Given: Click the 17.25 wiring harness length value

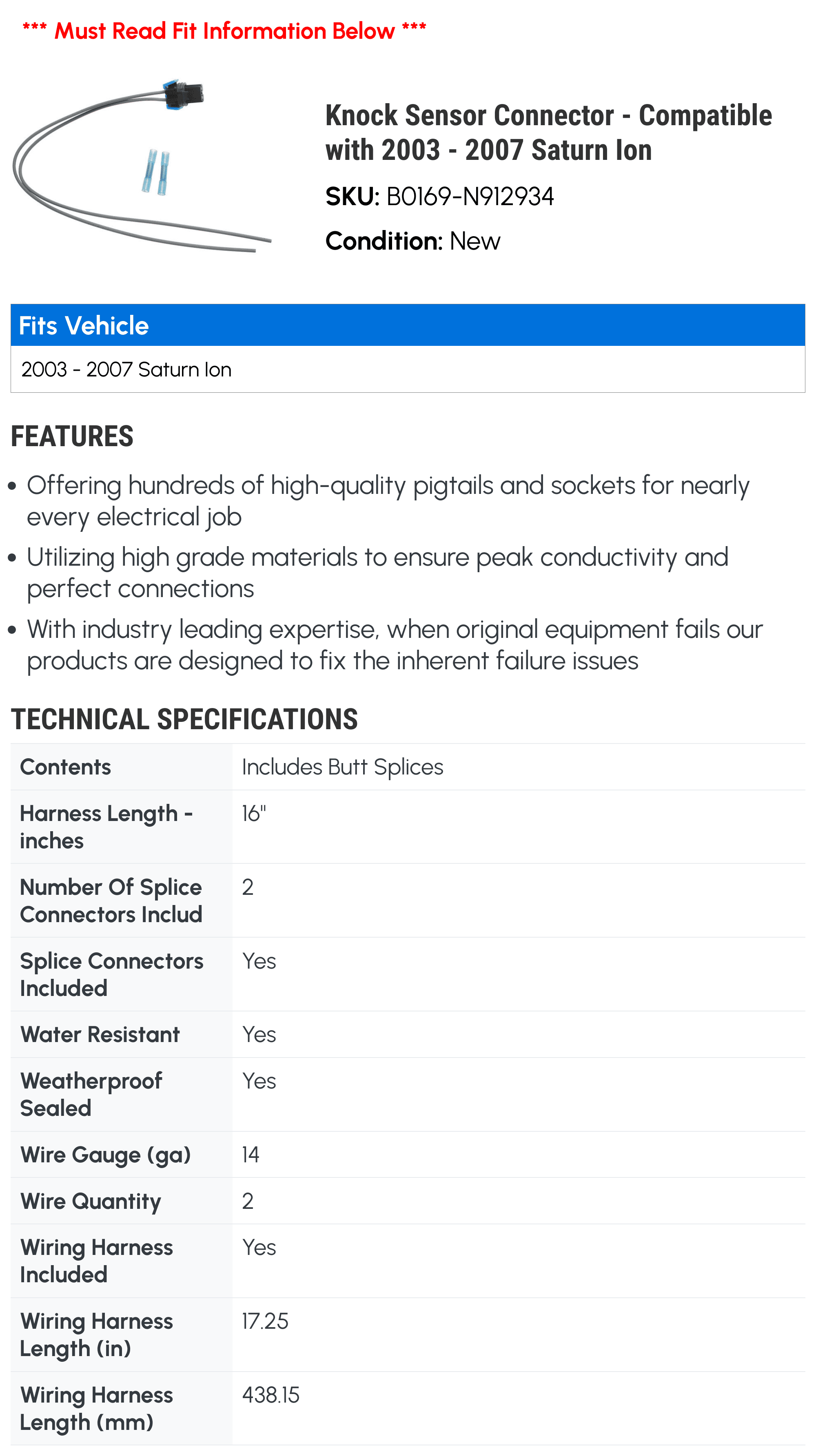Looking at the screenshot, I should tap(265, 1321).
